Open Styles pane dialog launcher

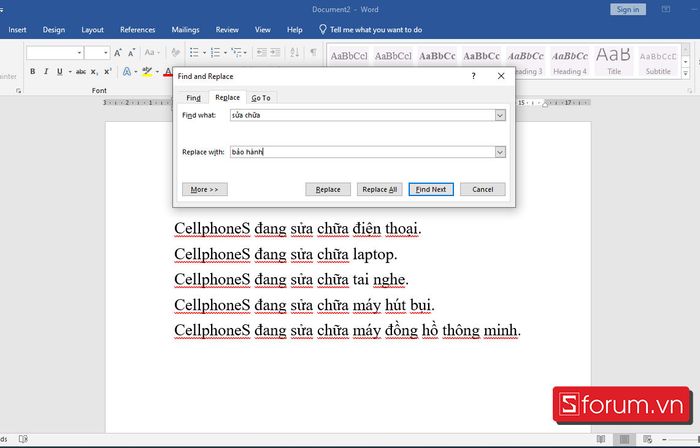click(x=690, y=91)
